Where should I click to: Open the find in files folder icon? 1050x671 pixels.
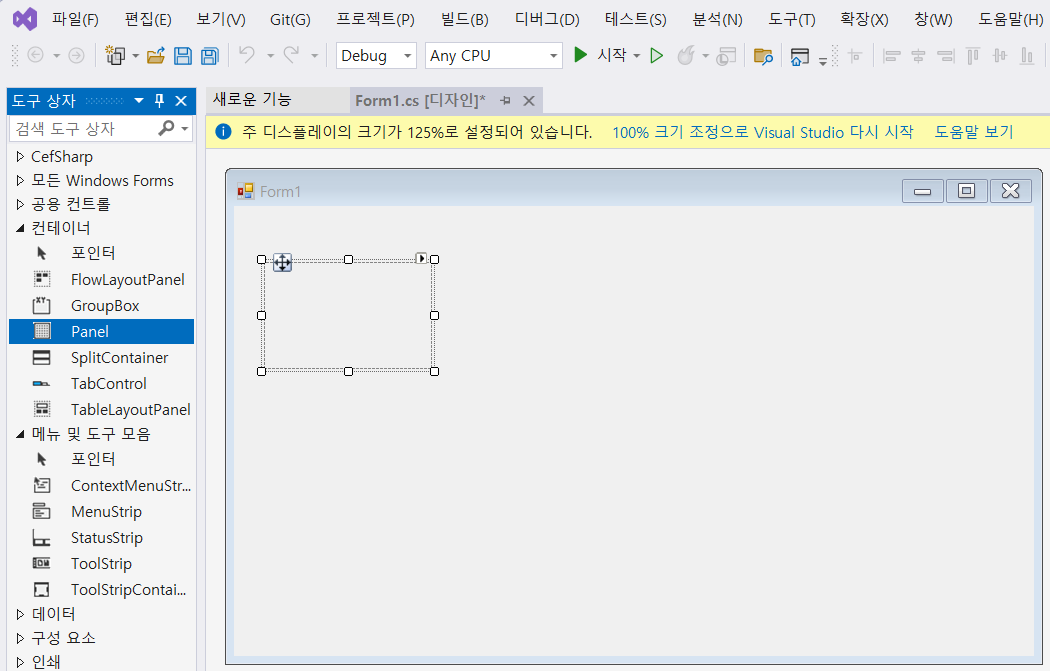click(763, 56)
